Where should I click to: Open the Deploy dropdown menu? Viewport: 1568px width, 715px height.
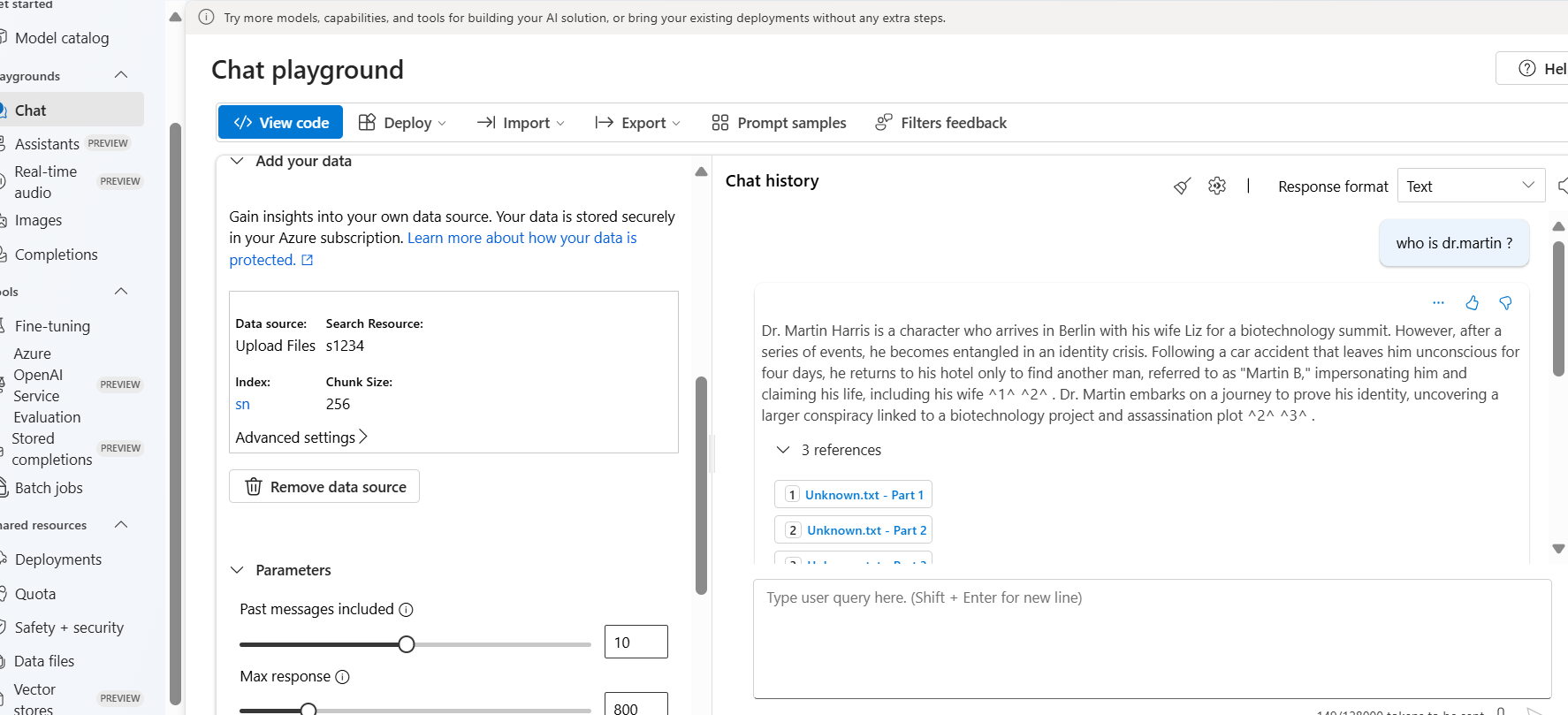[x=403, y=123]
